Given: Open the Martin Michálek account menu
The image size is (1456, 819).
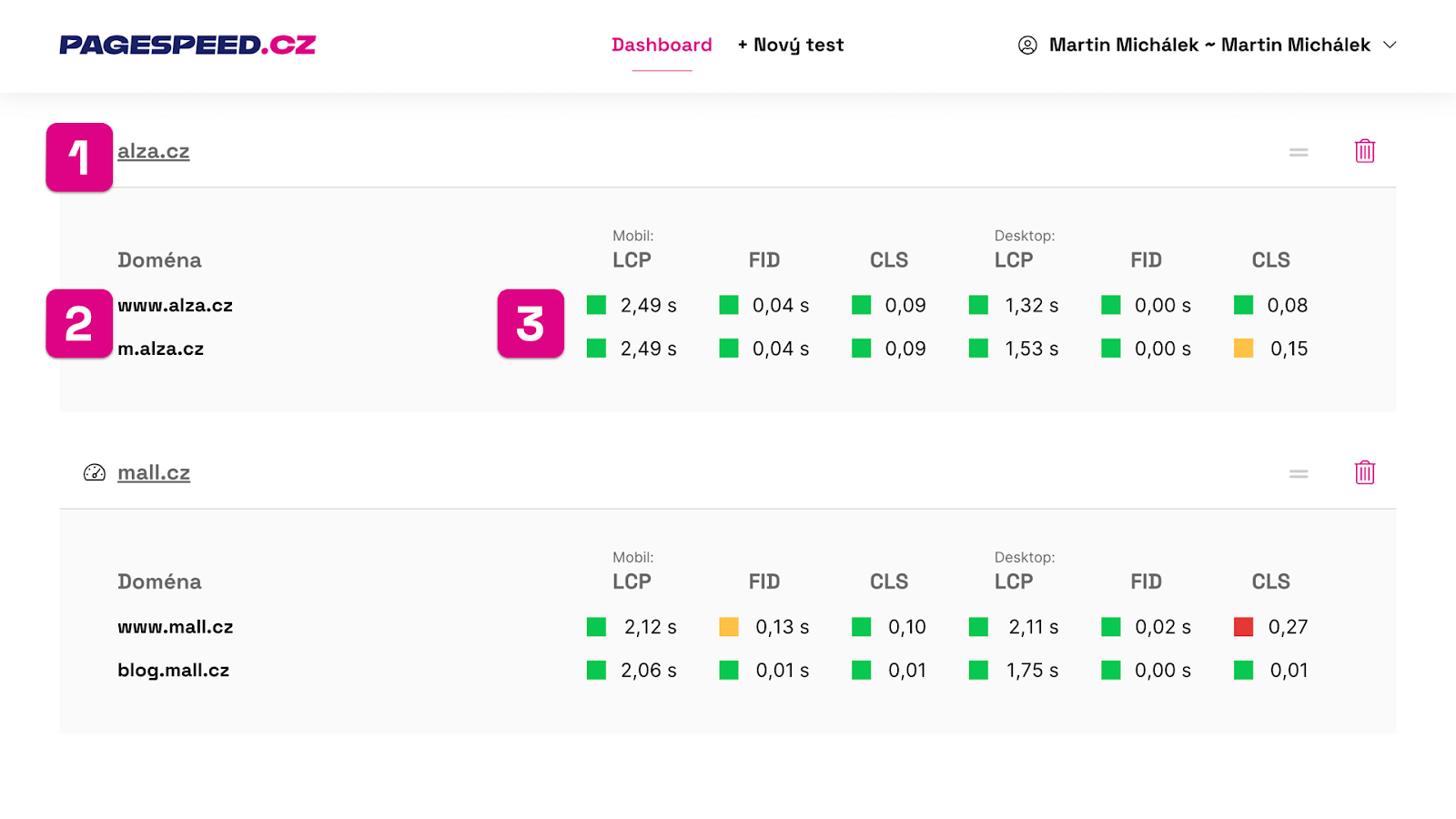Looking at the screenshot, I should click(x=1209, y=45).
